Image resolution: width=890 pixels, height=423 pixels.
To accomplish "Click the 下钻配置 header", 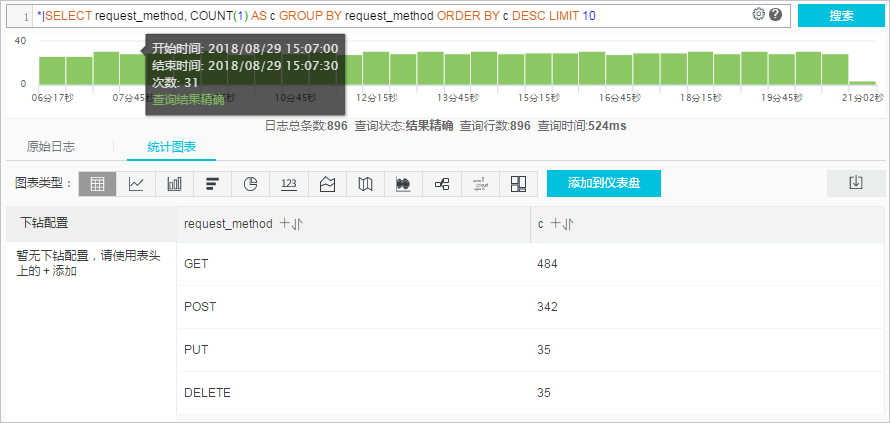I will [91, 224].
